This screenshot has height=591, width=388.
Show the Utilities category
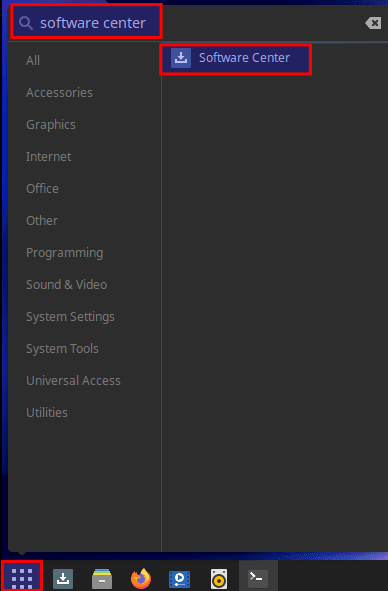tap(47, 413)
